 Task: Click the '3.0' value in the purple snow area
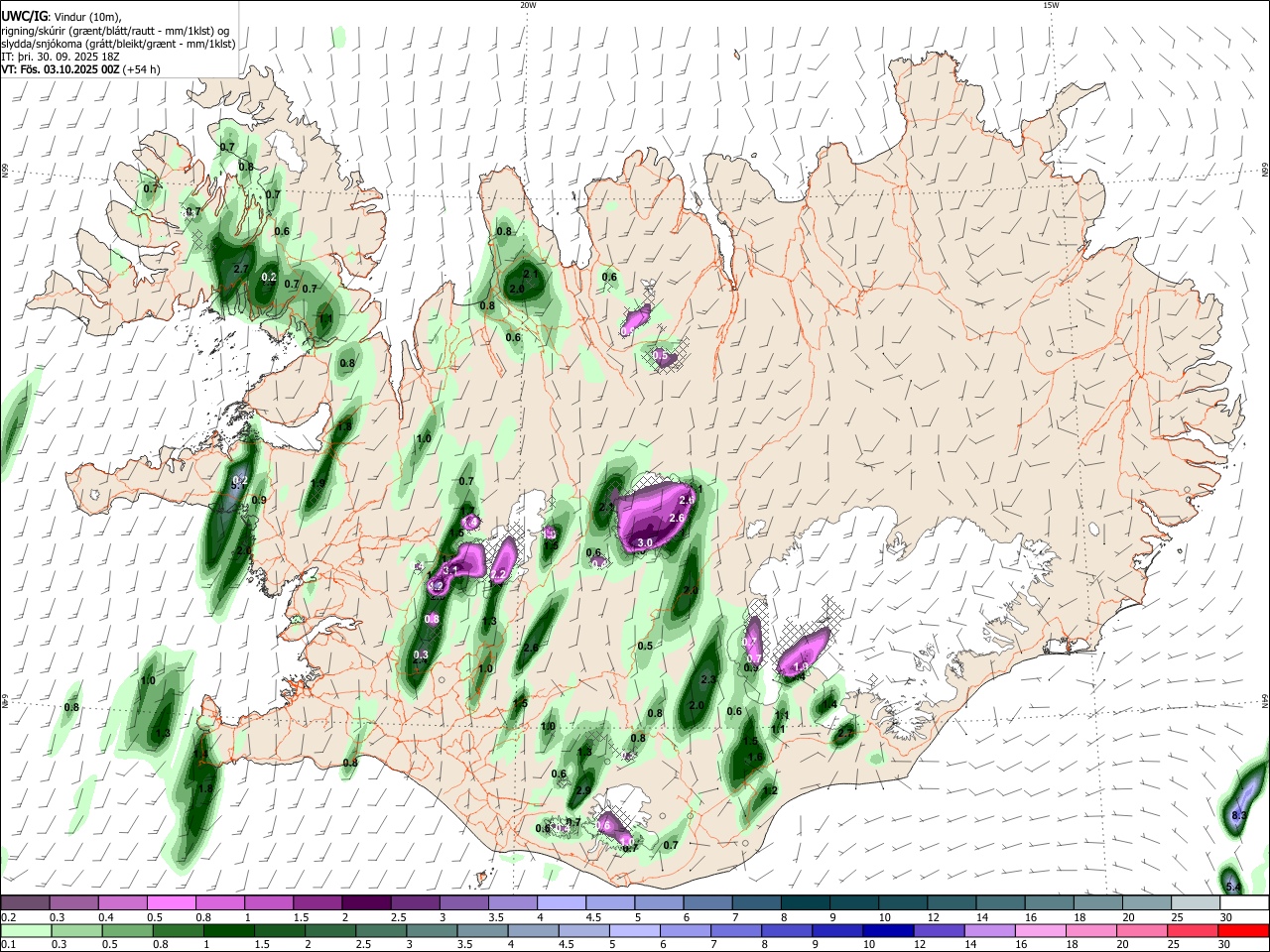click(645, 542)
